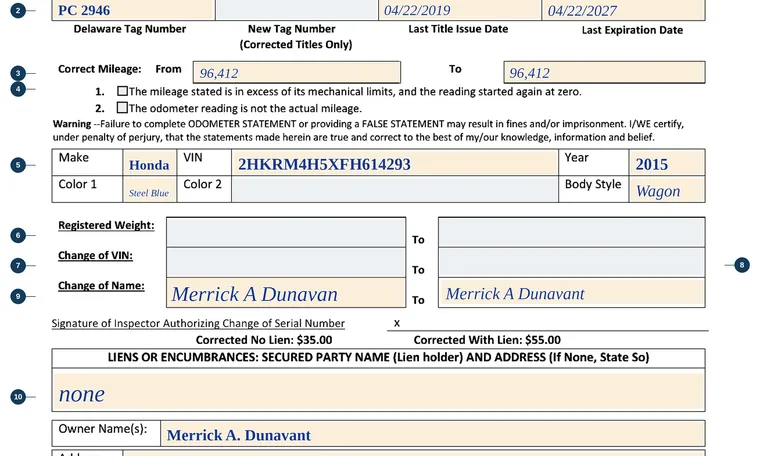Edit the Body Style field showing Wagon
Viewport: 760px width, 456px height.
pos(667,189)
